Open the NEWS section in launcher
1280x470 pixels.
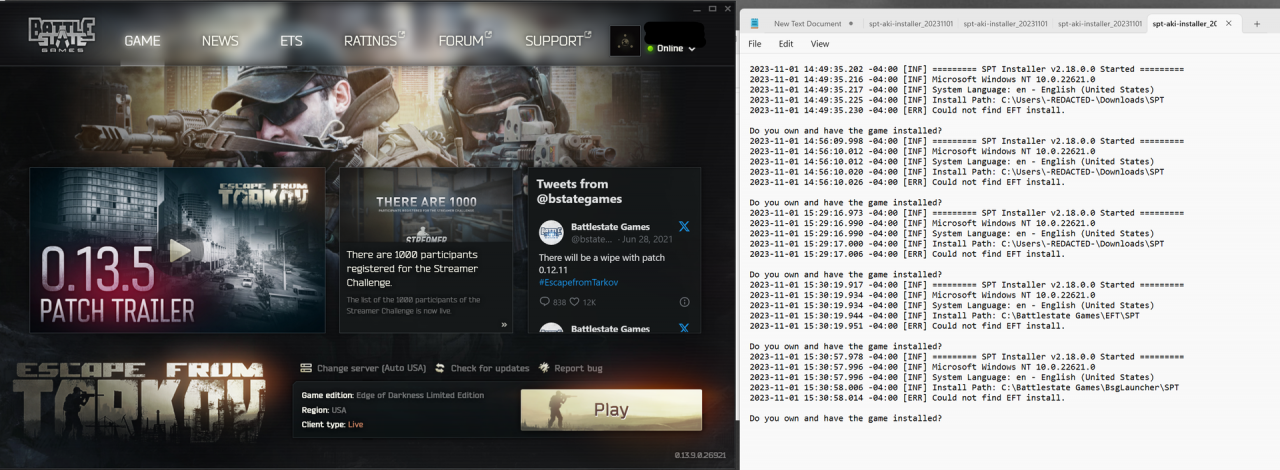(220, 41)
